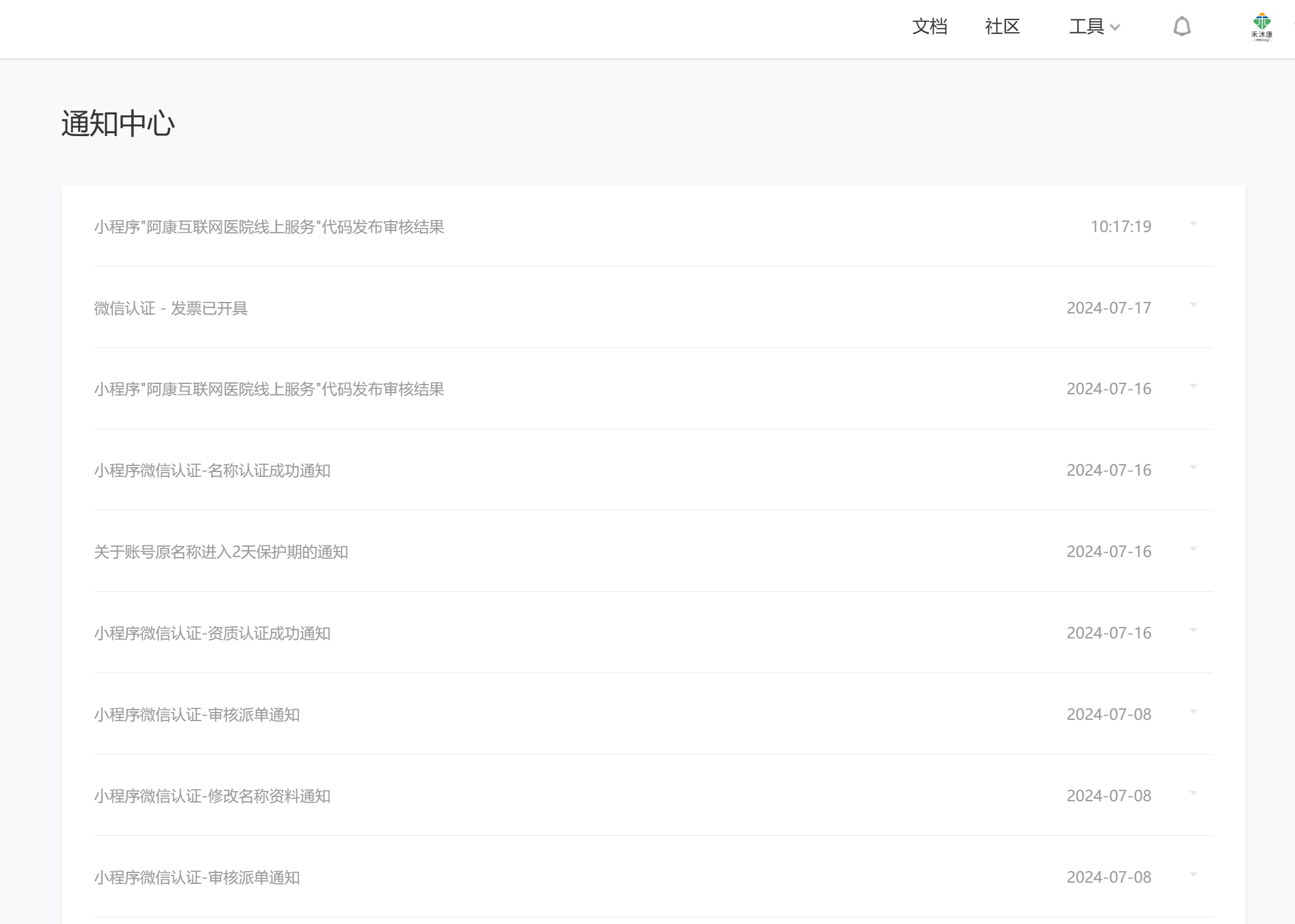Open 微信认证 - 发票已开具 notification
The height and width of the screenshot is (924, 1295).
tap(171, 309)
